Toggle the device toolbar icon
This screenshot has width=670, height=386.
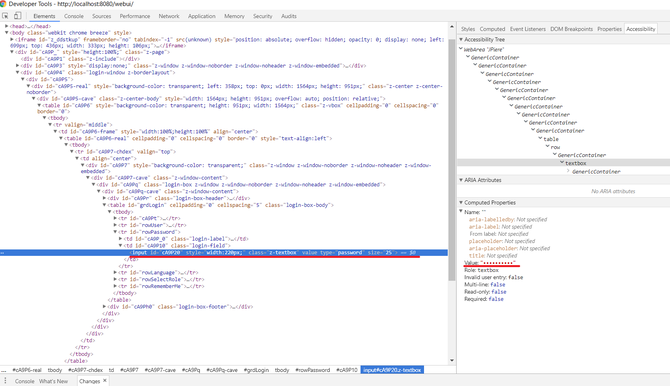[x=18, y=16]
